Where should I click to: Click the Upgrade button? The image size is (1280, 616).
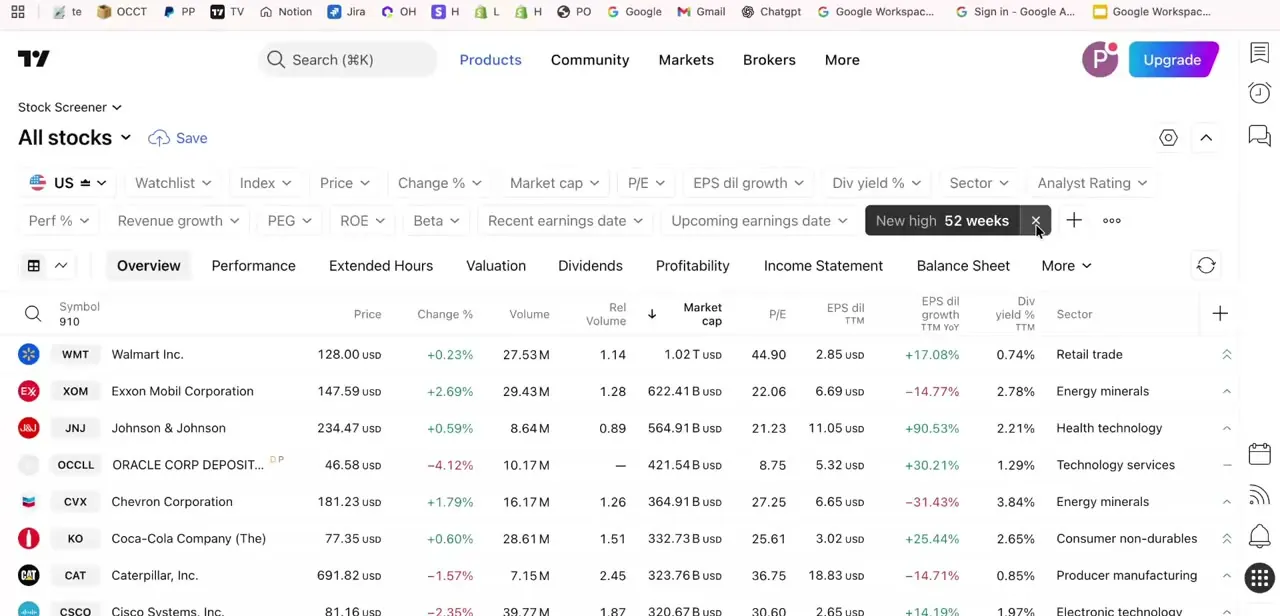point(1173,60)
